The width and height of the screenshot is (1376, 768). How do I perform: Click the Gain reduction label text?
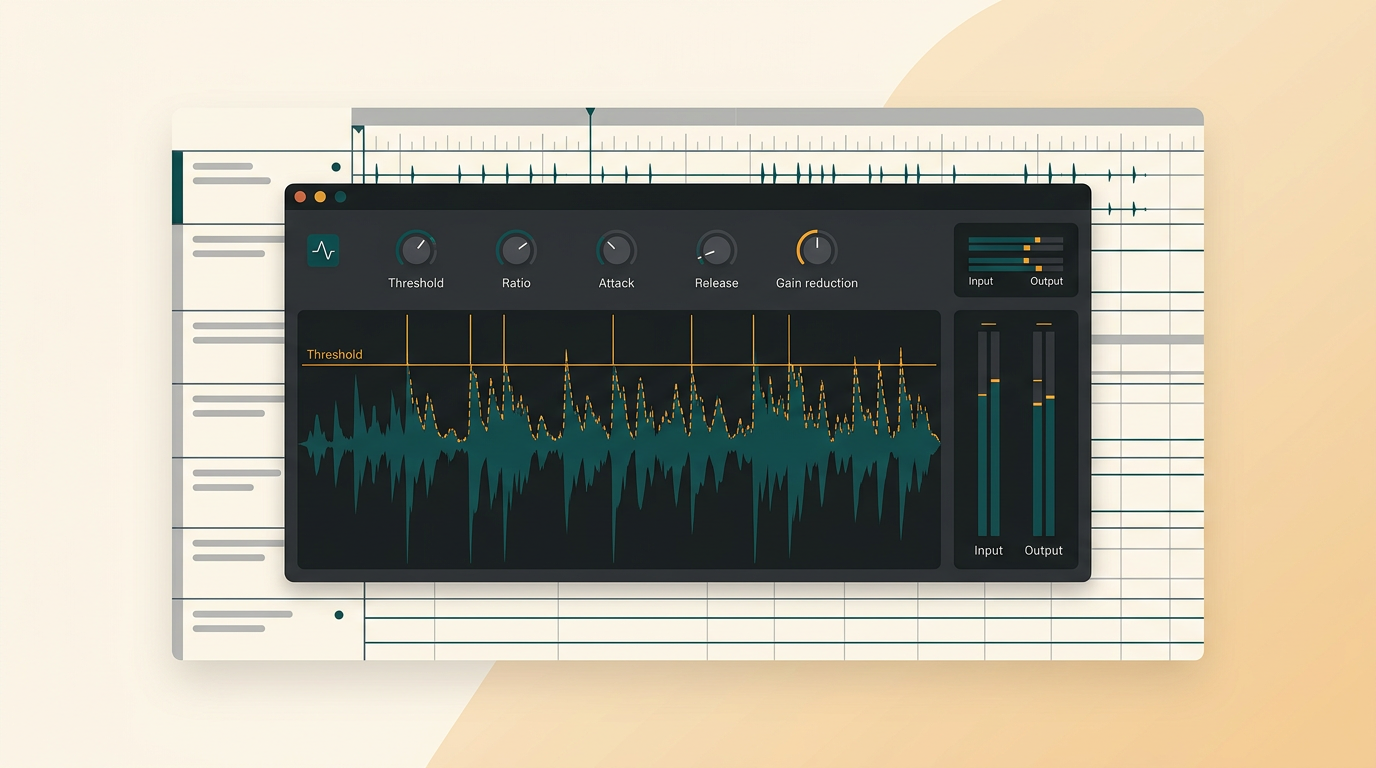tap(817, 283)
